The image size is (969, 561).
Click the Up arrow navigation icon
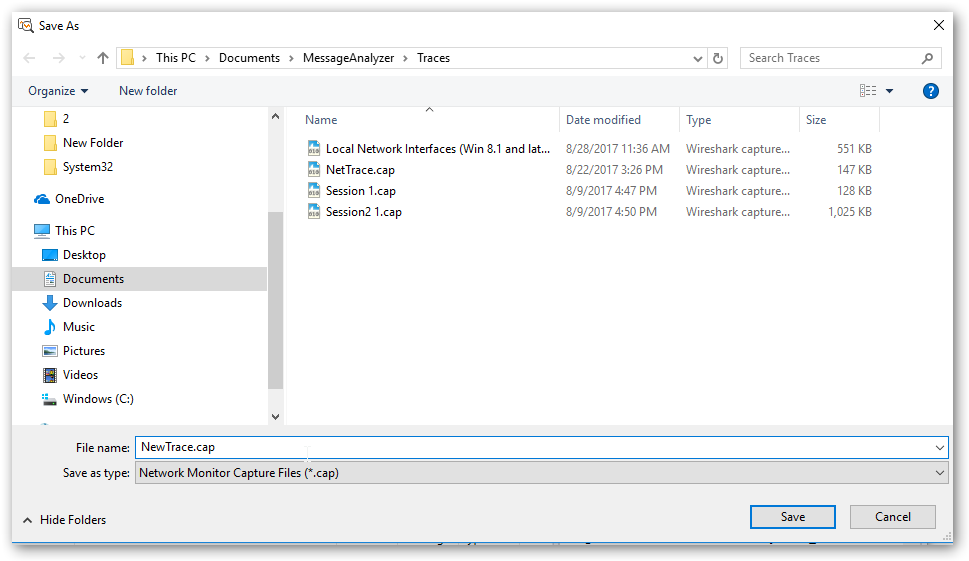(102, 58)
